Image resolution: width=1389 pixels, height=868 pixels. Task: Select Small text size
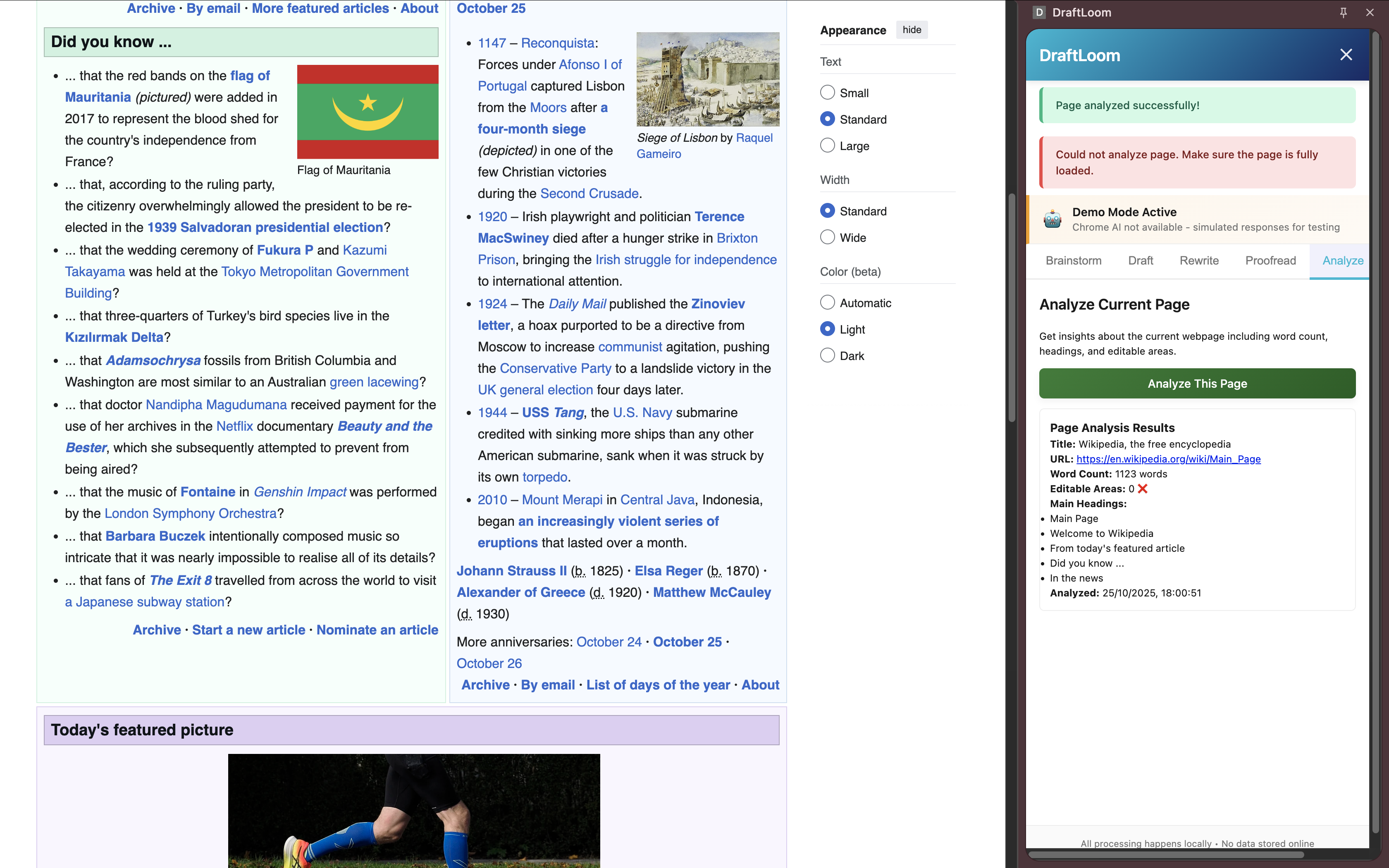[x=827, y=93]
